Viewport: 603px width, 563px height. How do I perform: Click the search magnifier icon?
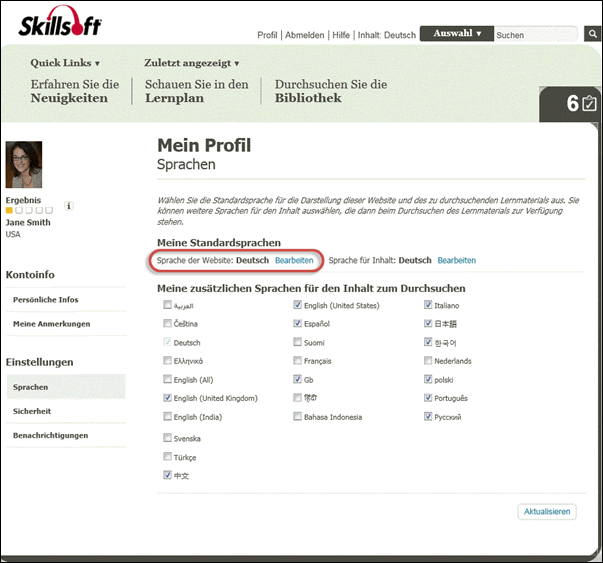593,34
